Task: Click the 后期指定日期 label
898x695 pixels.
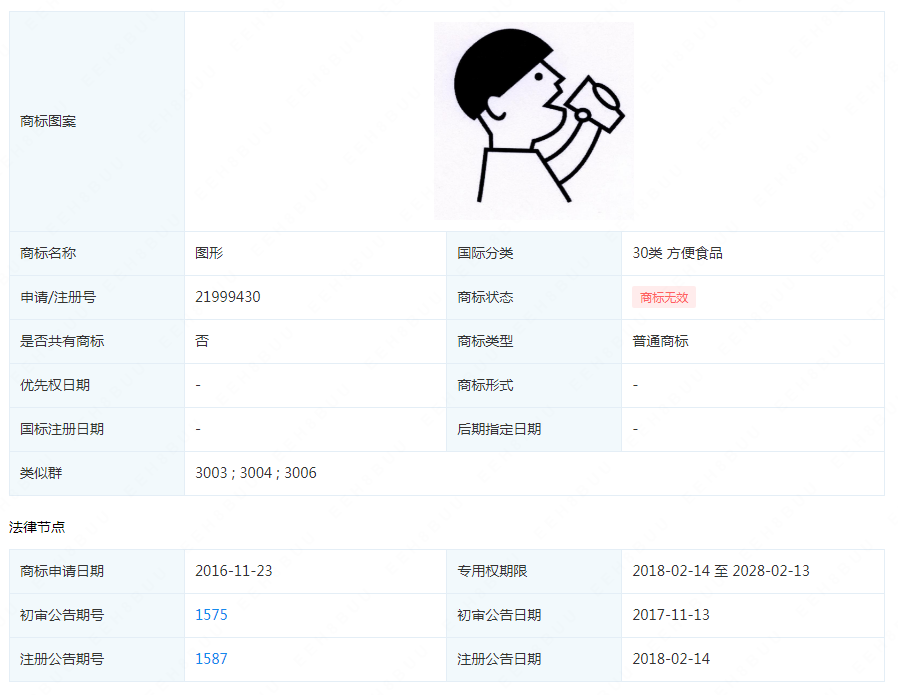Action: (499, 429)
